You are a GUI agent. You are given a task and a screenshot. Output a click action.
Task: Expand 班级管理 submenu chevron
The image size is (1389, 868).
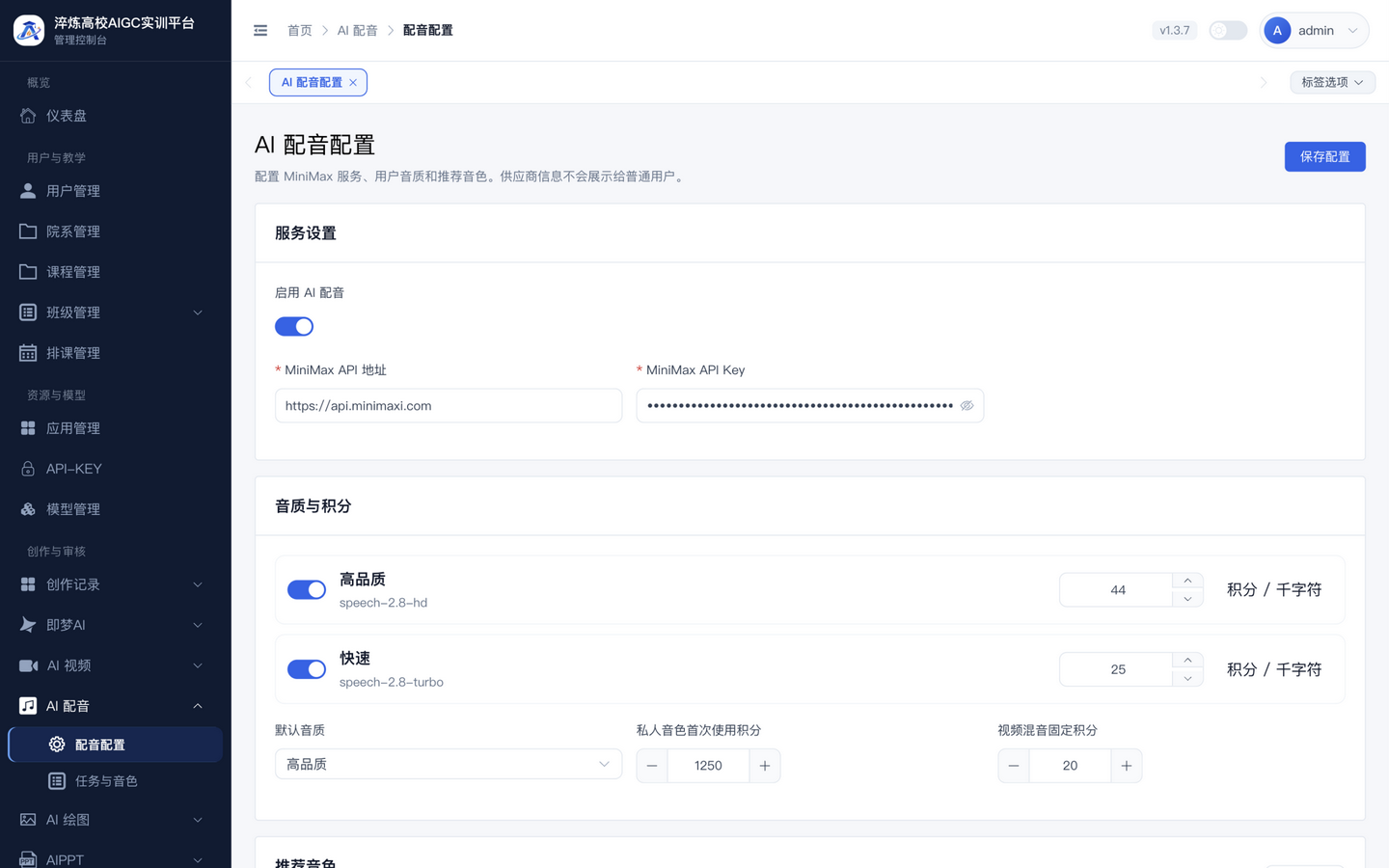pyautogui.click(x=198, y=312)
